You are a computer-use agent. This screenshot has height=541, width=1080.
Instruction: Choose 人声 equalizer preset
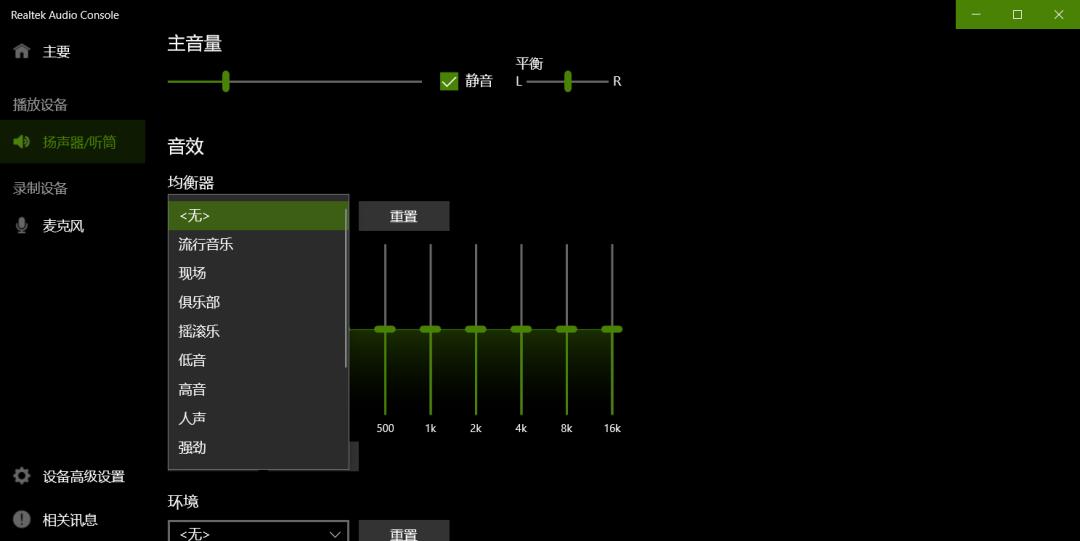point(258,418)
